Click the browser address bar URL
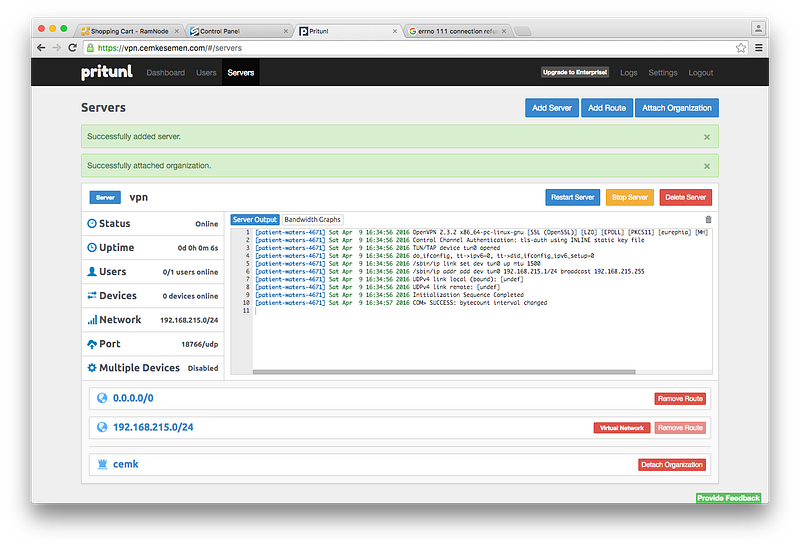 [x=170, y=48]
